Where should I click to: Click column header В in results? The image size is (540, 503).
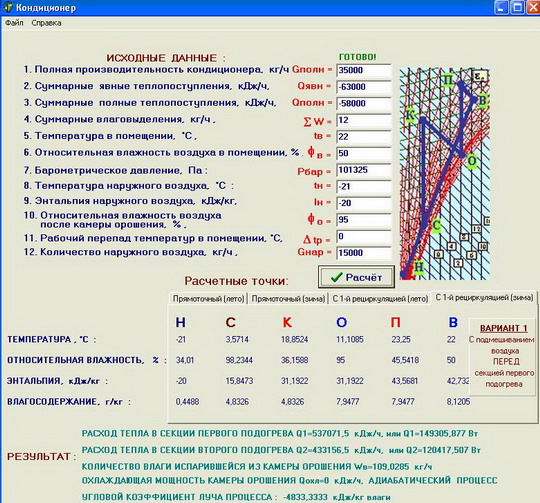pyautogui.click(x=453, y=322)
